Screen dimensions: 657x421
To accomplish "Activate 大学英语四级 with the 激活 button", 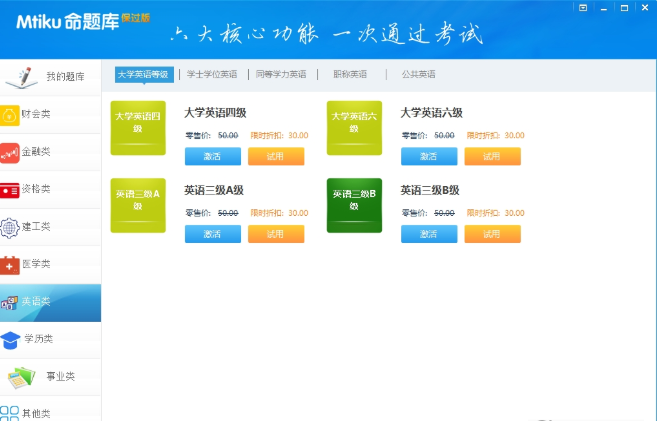I will pyautogui.click(x=213, y=156).
